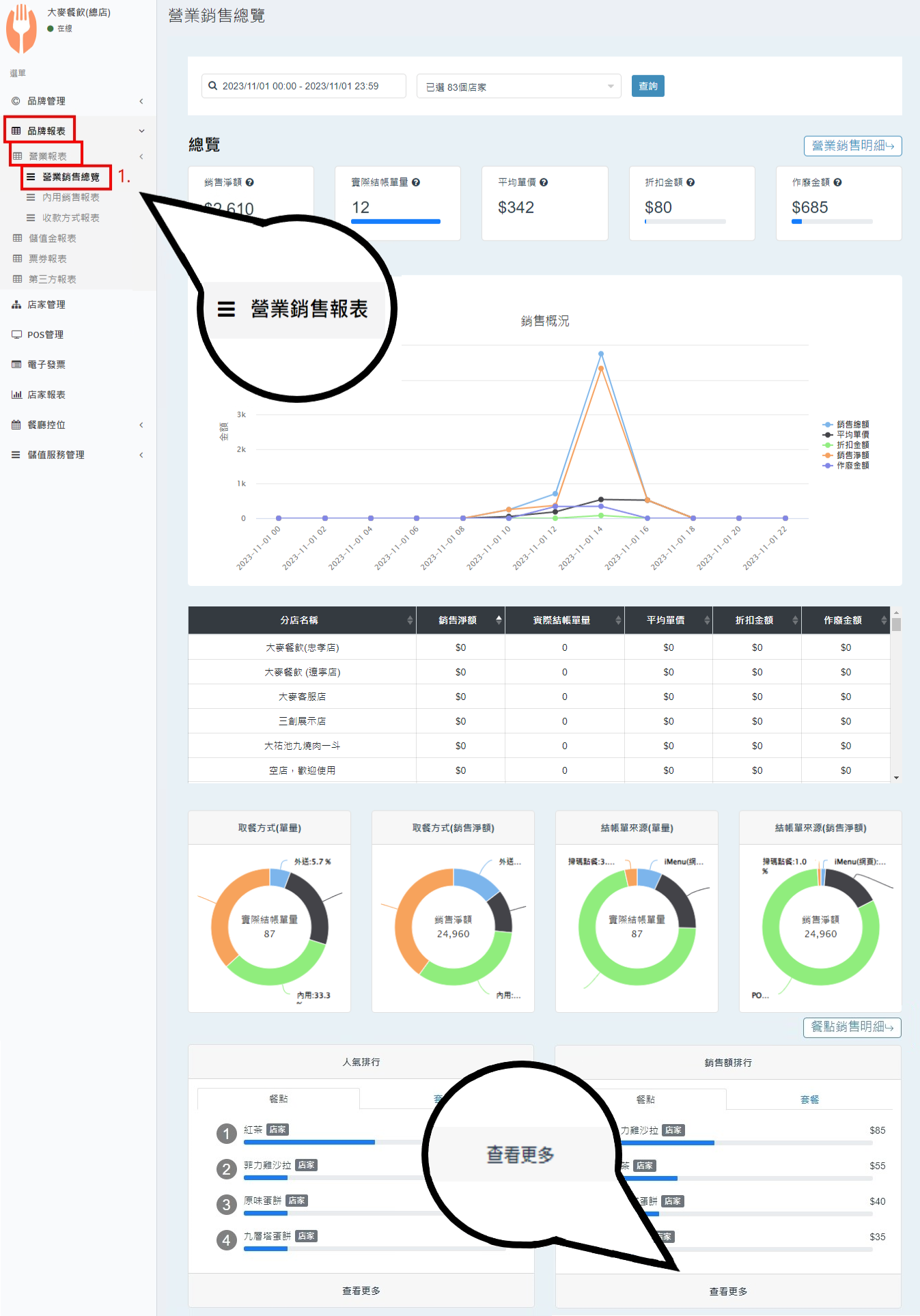
Task: Expand the 品牌管理 sidebar menu
Action: [x=76, y=101]
